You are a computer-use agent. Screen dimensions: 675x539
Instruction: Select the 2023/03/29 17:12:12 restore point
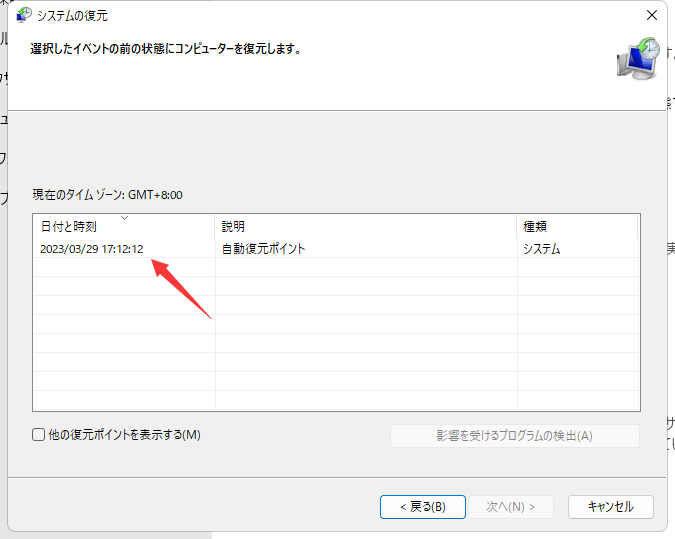tap(92, 248)
